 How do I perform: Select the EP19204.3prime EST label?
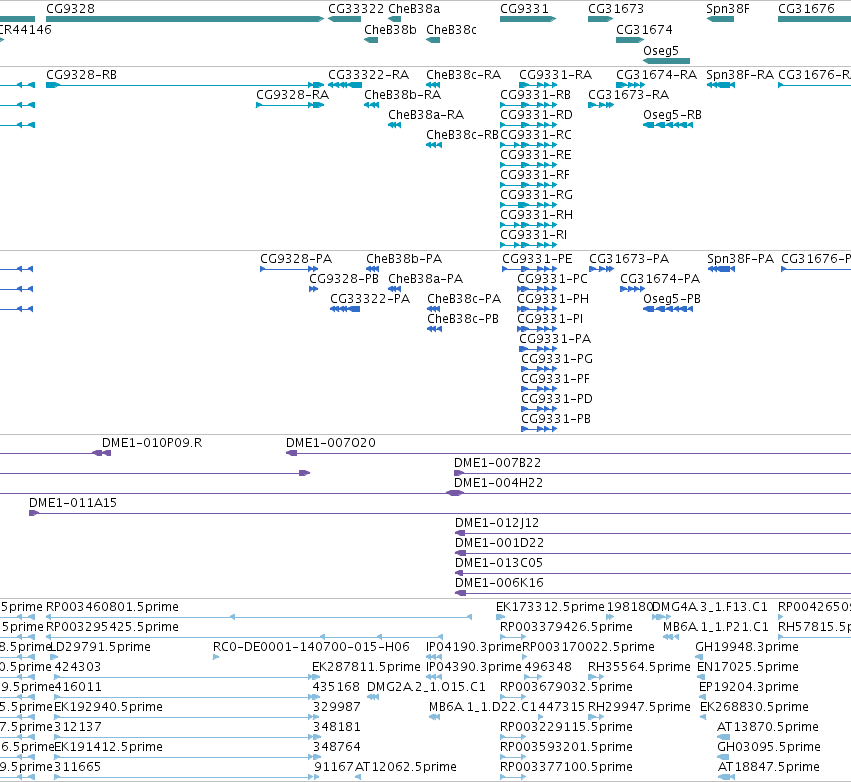749,687
